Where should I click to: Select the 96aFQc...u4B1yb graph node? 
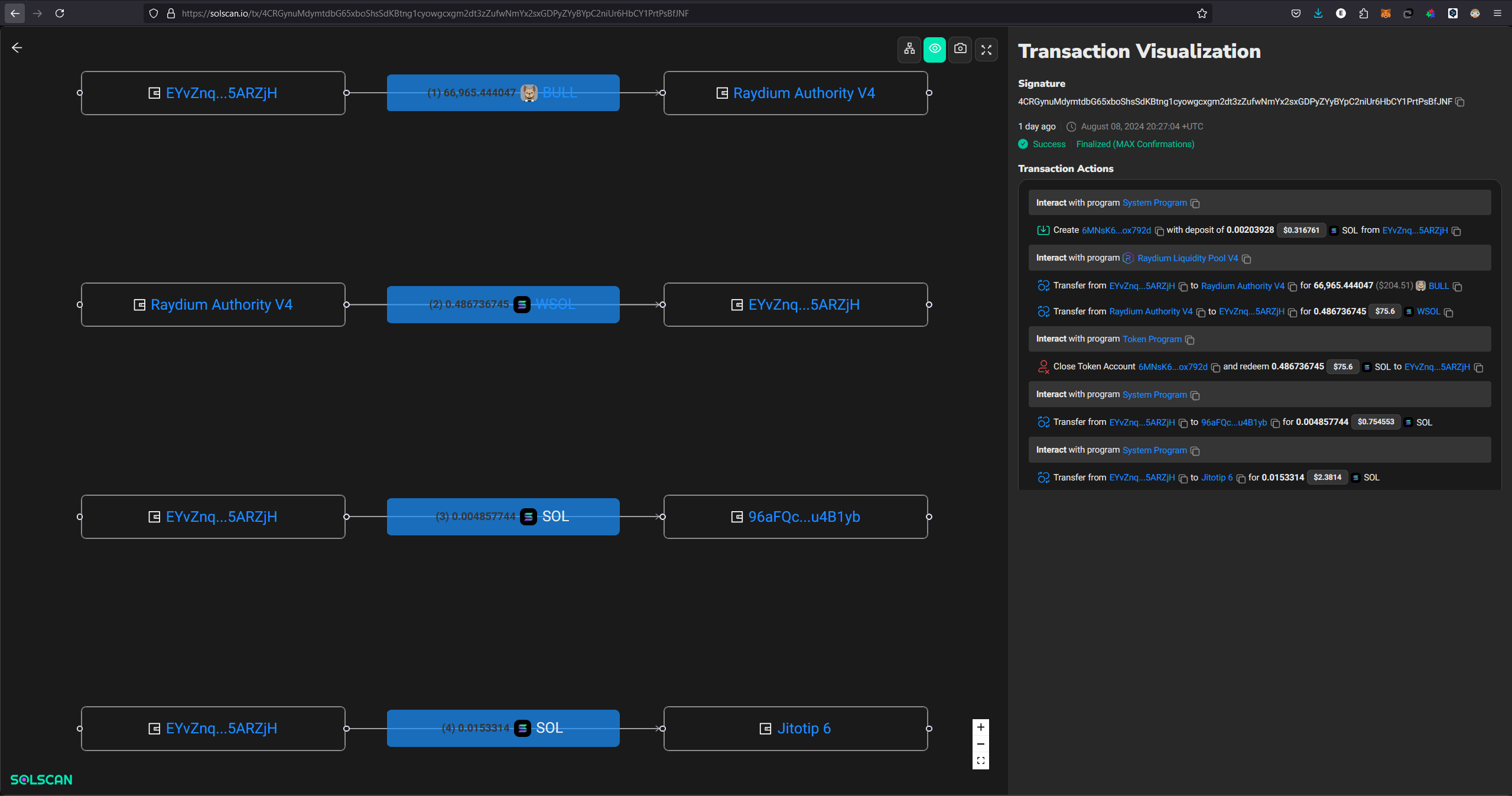pos(795,516)
